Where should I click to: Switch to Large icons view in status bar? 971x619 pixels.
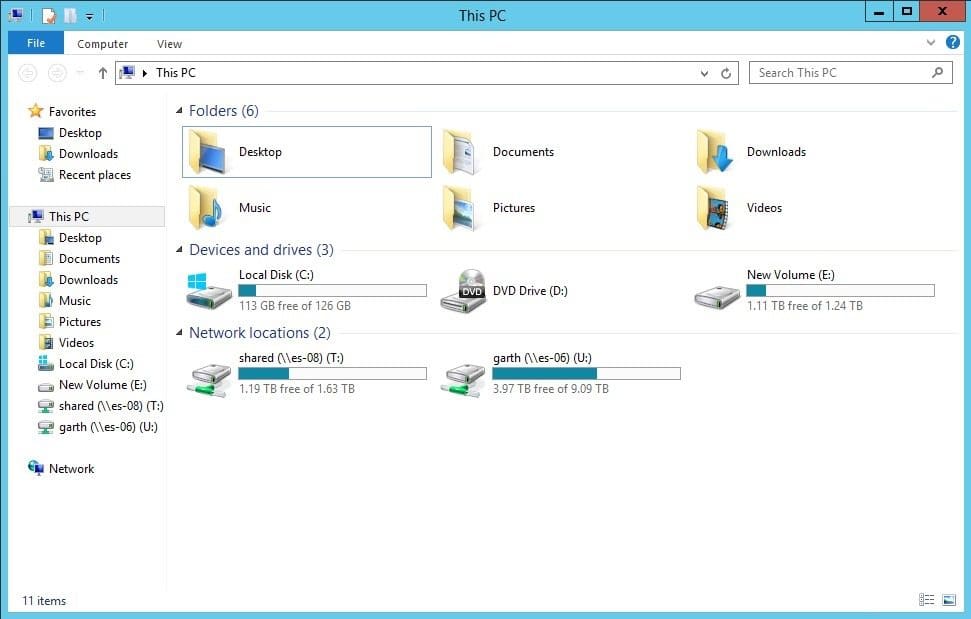(x=949, y=599)
